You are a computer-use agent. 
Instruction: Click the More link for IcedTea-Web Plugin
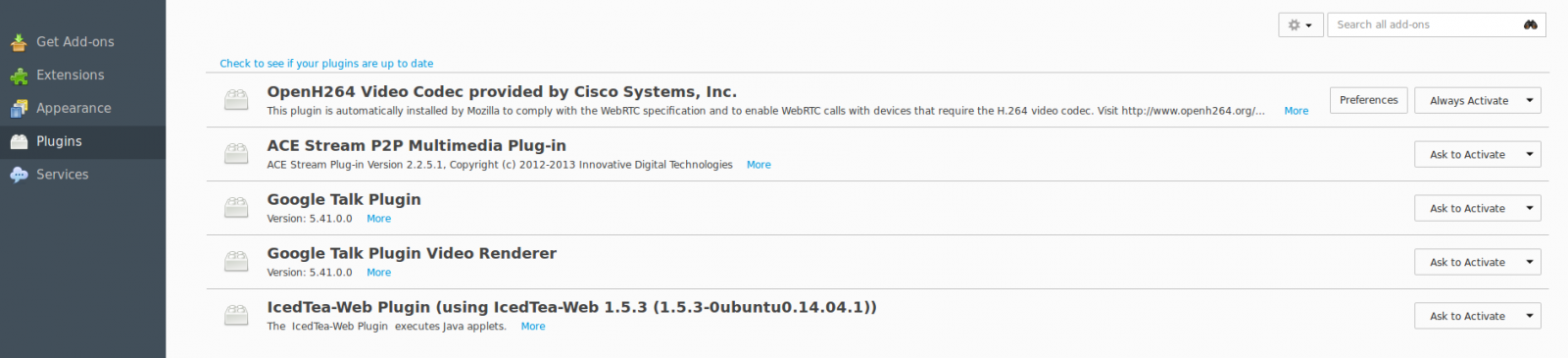click(533, 327)
